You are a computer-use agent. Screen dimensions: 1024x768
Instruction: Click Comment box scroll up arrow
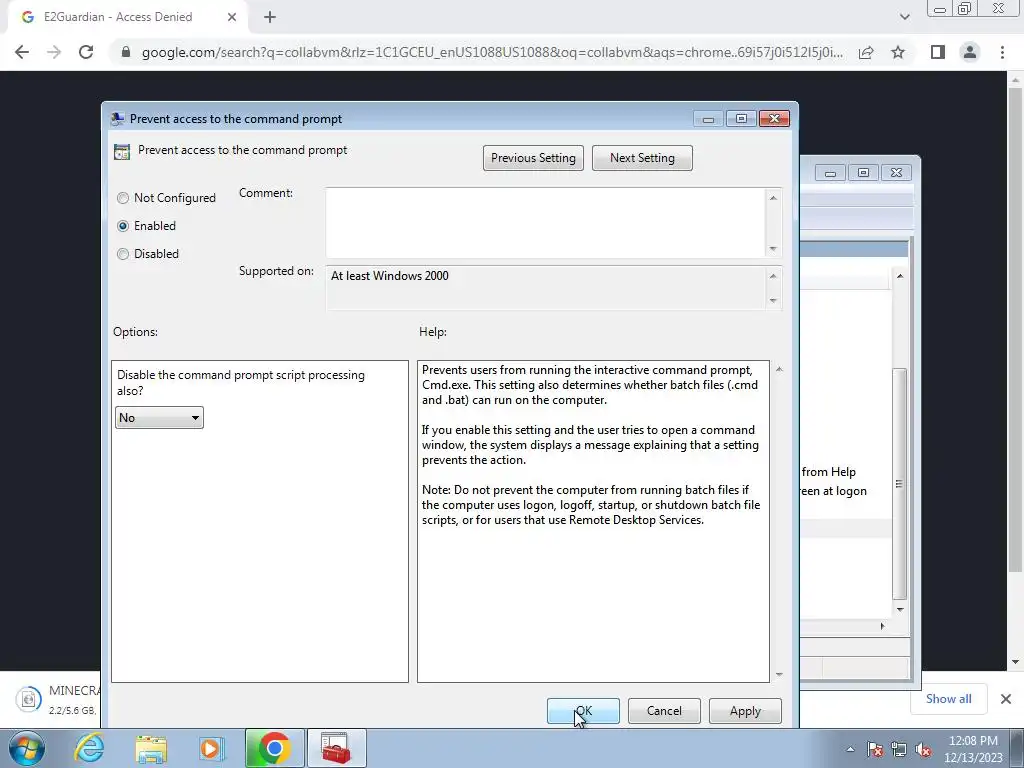point(773,198)
